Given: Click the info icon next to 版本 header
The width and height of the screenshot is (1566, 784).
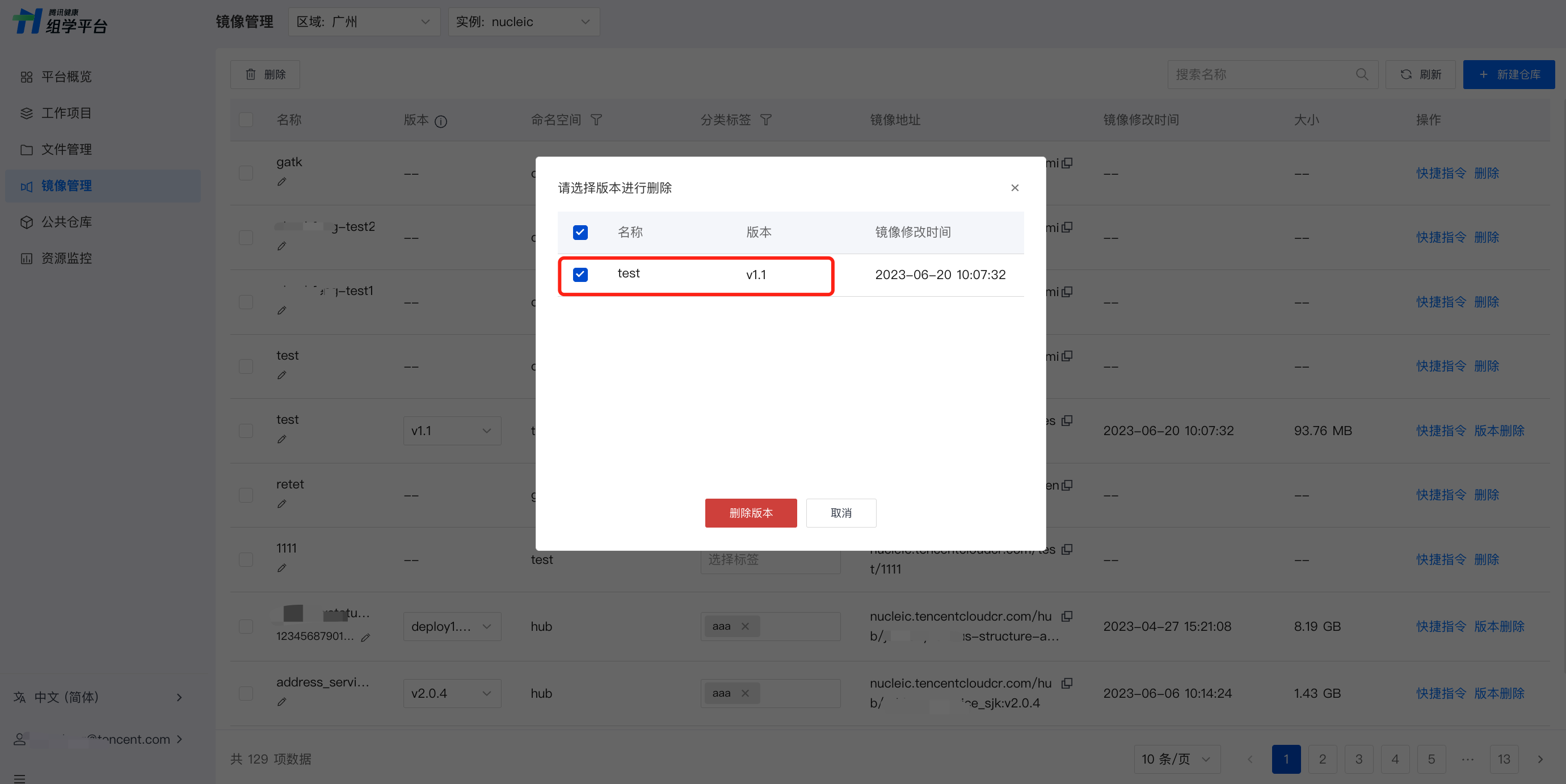Looking at the screenshot, I should tap(441, 121).
